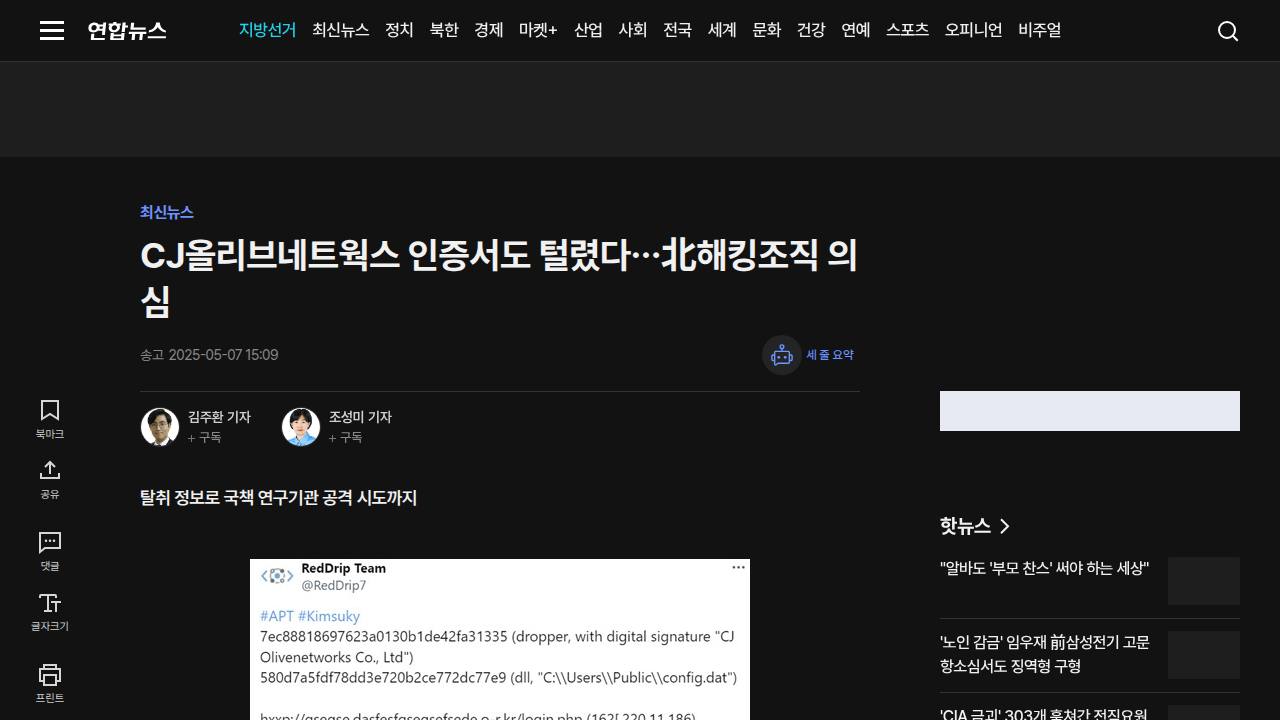Viewport: 1280px width, 720px height.
Task: Open the hamburger menu icon
Action: (52, 31)
